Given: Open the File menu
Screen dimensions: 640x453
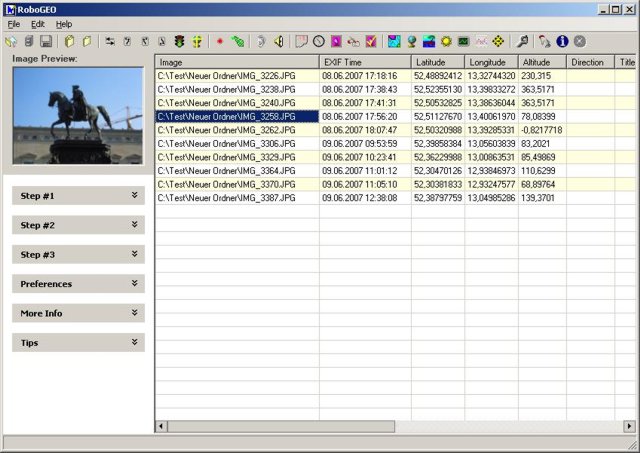Looking at the screenshot, I should click(14, 23).
